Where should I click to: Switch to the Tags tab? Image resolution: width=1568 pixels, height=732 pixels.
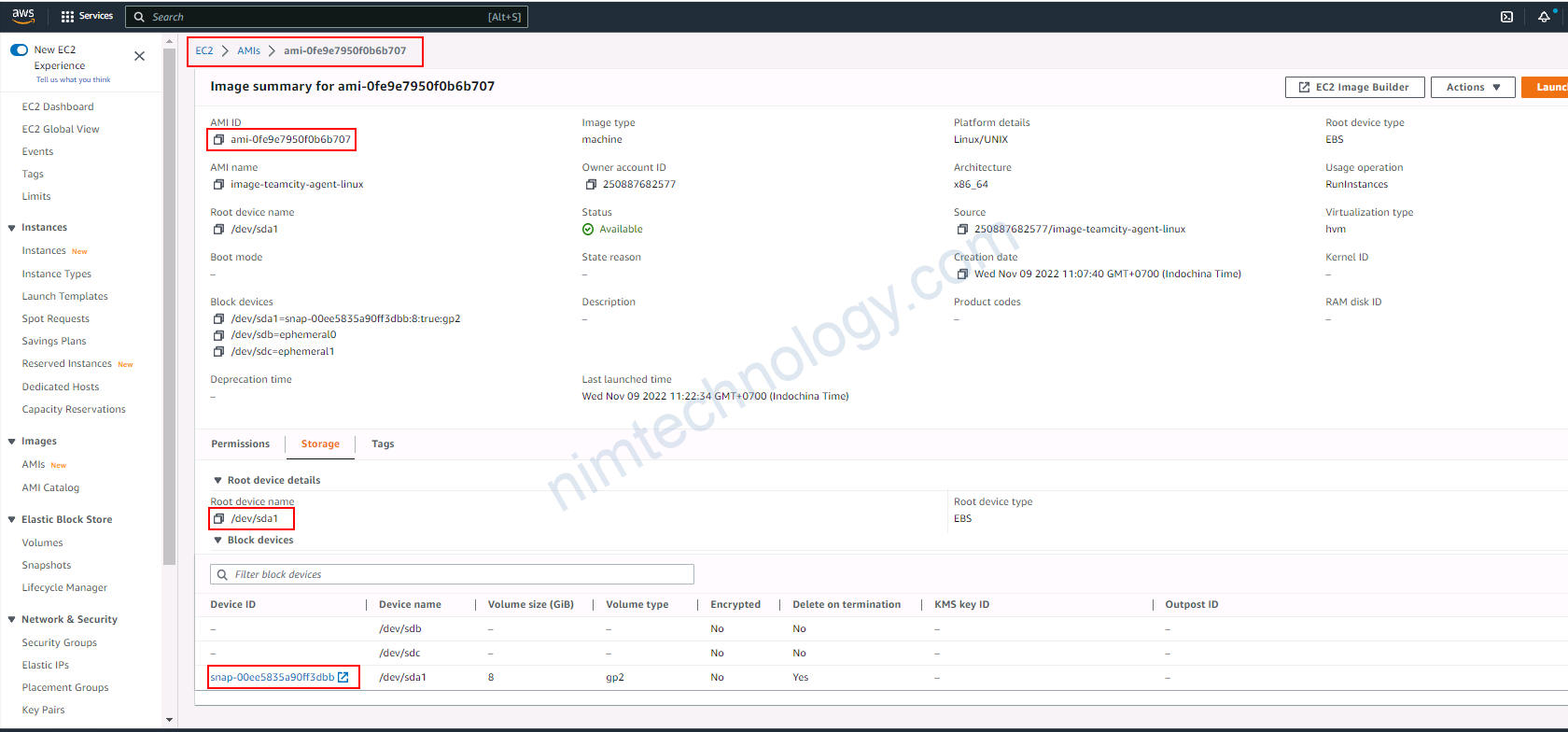(383, 443)
